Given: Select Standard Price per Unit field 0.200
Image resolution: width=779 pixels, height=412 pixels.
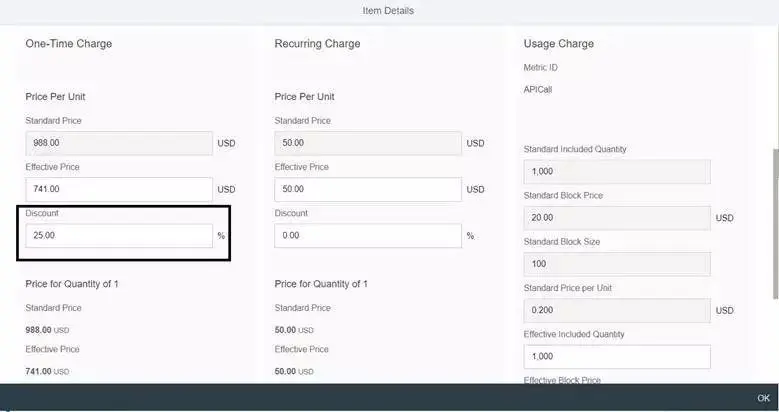Looking at the screenshot, I should point(617,310).
